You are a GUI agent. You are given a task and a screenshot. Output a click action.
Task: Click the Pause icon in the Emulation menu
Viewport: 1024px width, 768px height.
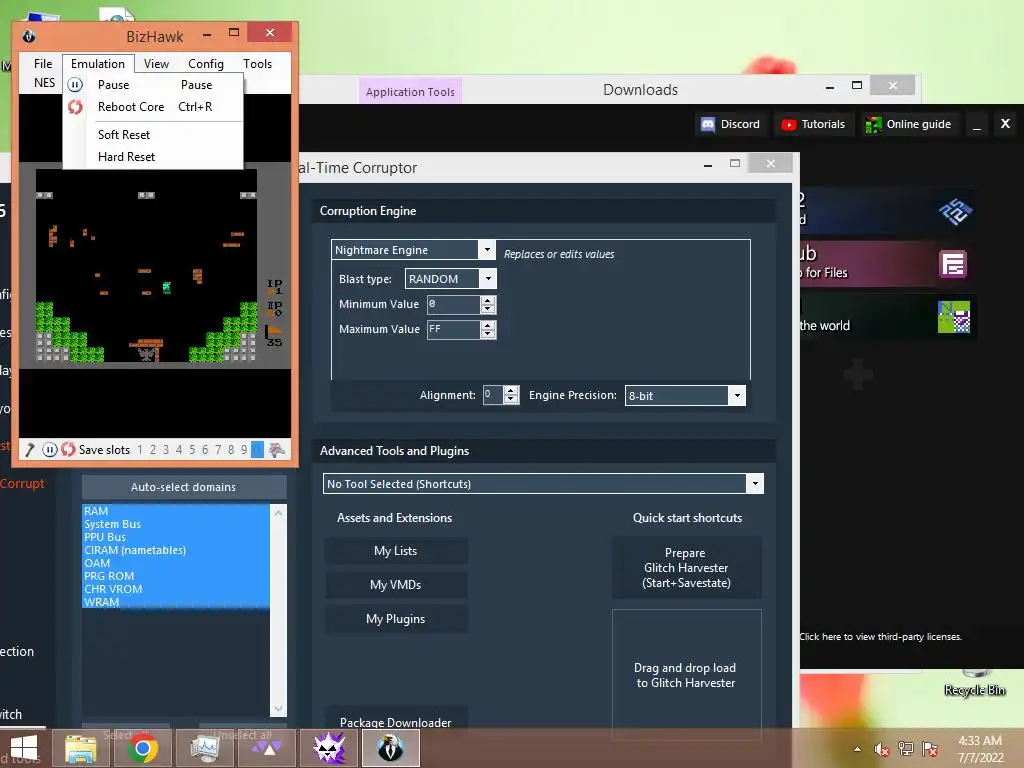tap(75, 85)
